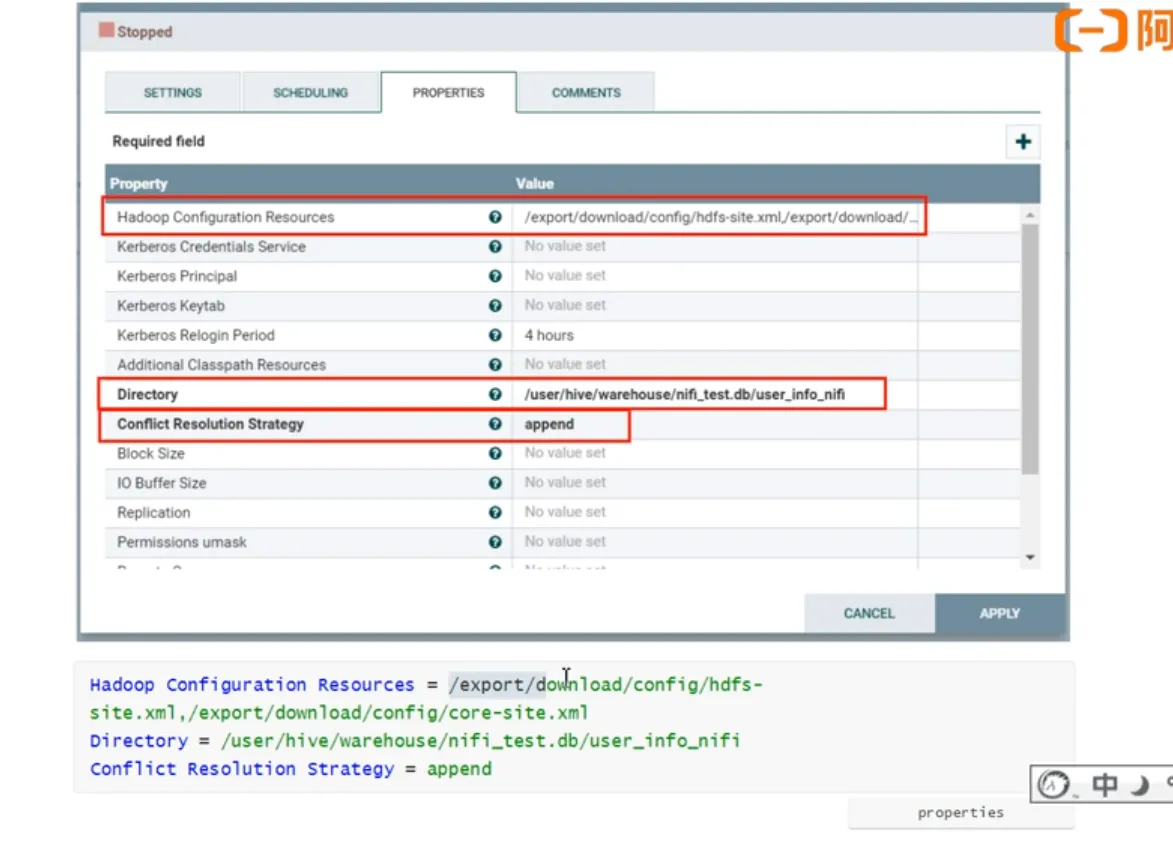
Task: Click the code line beginning 'Directory ='
Action: tap(415, 741)
